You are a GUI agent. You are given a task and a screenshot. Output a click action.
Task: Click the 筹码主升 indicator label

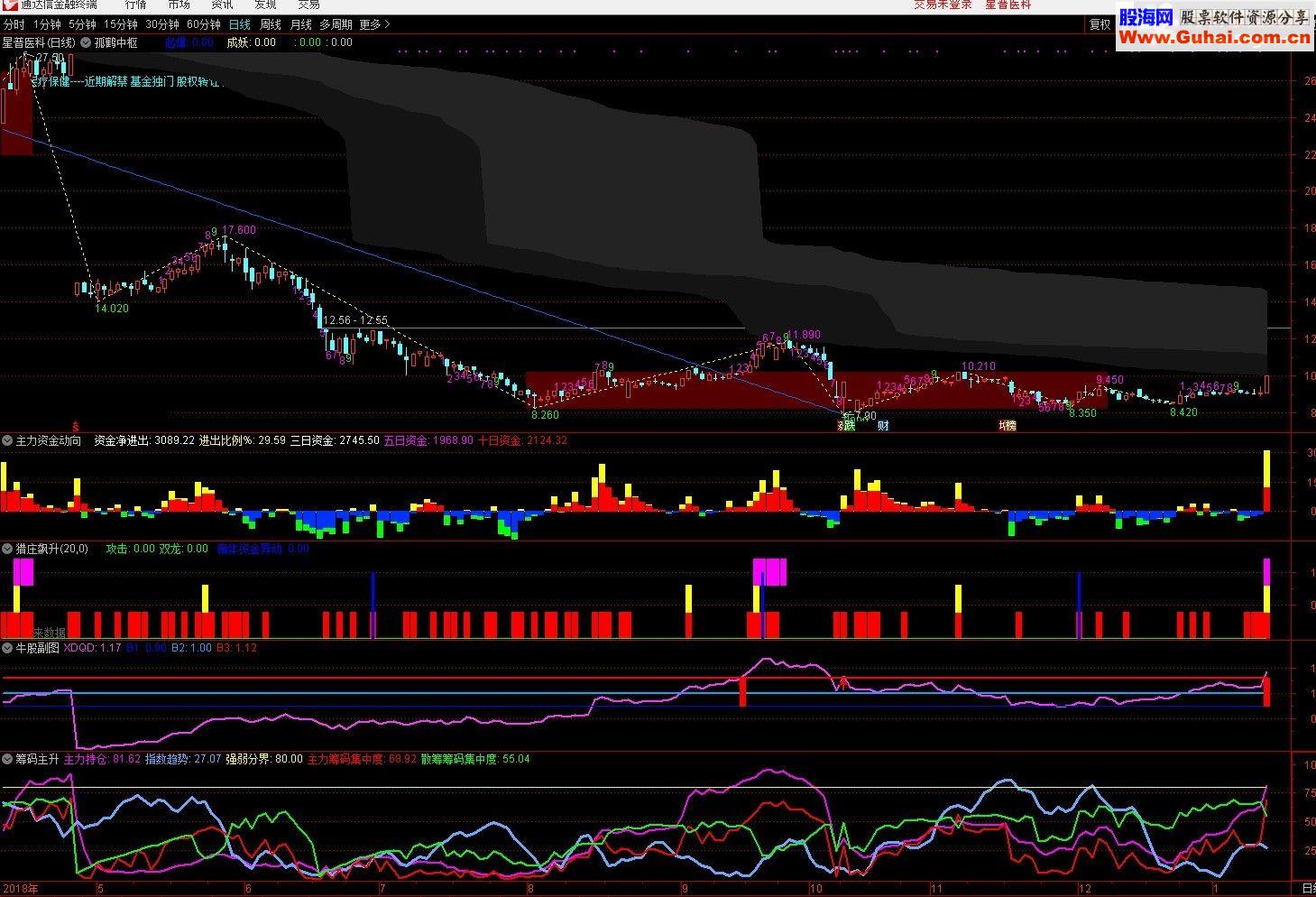37,759
